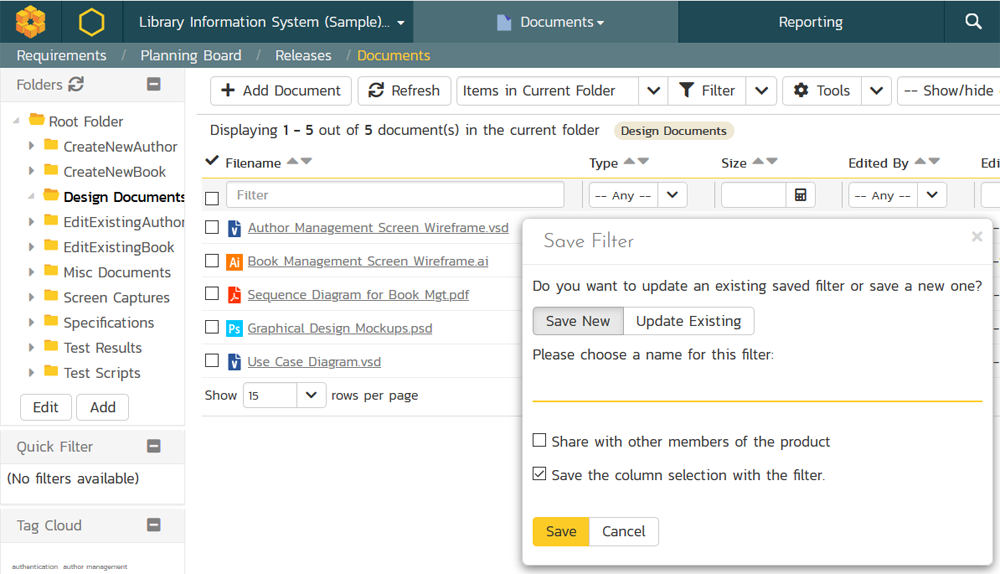
Task: Click the yellow Save button
Action: point(560,531)
